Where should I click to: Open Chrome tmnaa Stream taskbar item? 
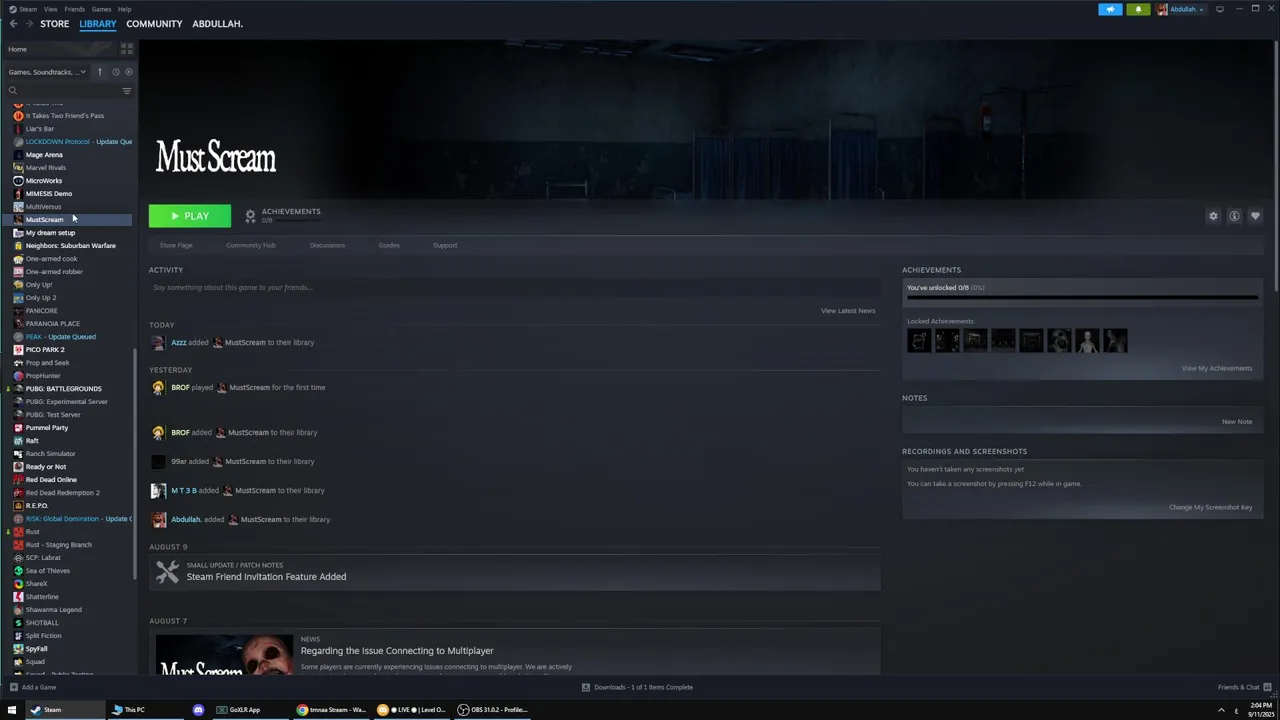(332, 710)
